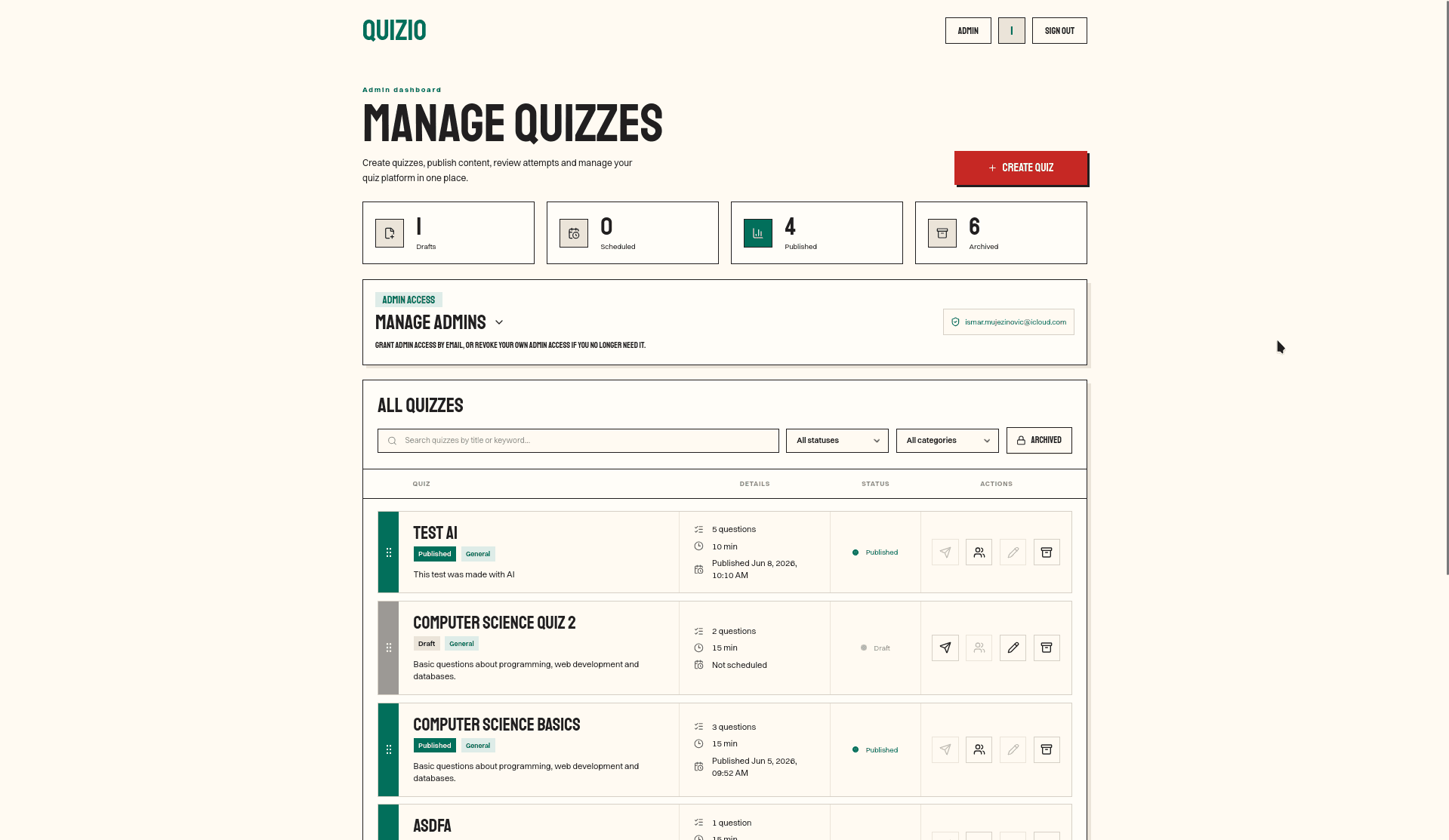Screen dimensions: 1449x840
Task: Show archived quizzes with ARCHIVED button
Action: click(x=1039, y=440)
